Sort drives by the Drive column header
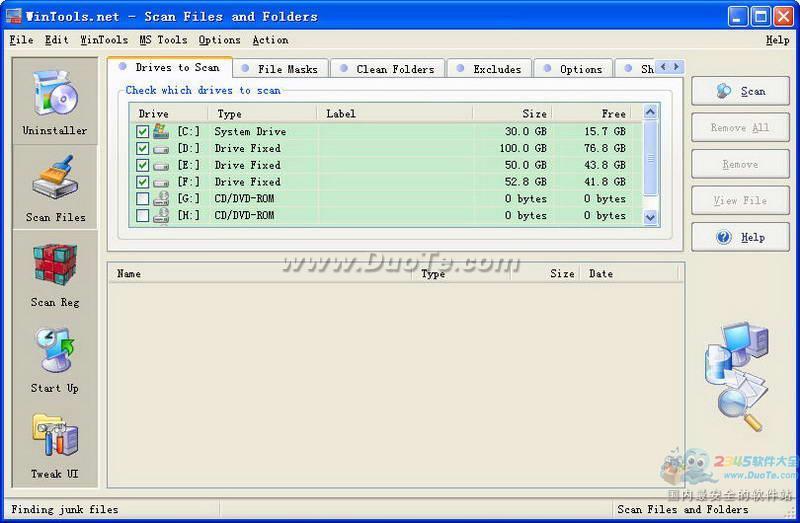This screenshot has height=523, width=800. [169, 113]
